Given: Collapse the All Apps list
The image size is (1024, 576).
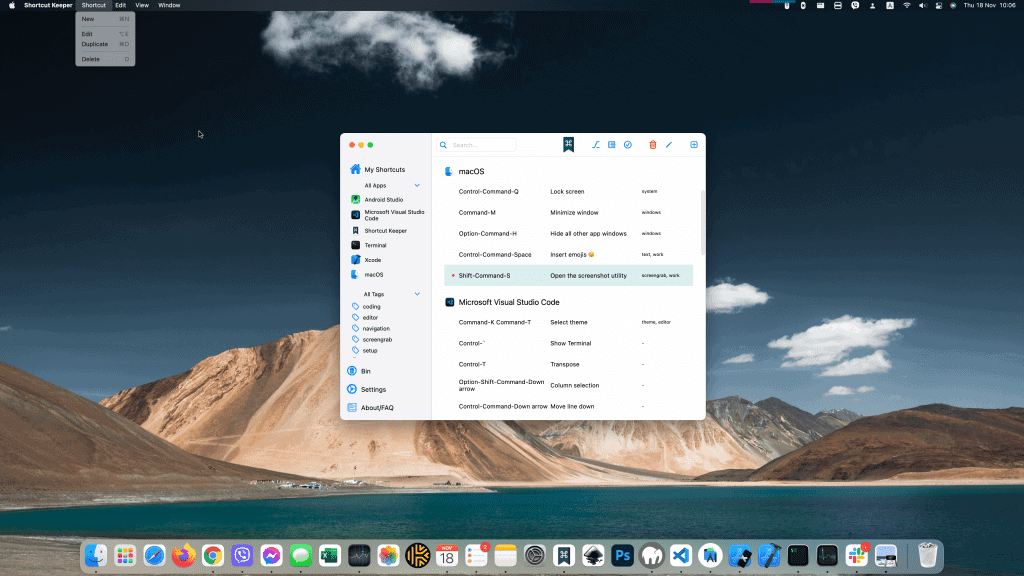Looking at the screenshot, I should click(418, 185).
